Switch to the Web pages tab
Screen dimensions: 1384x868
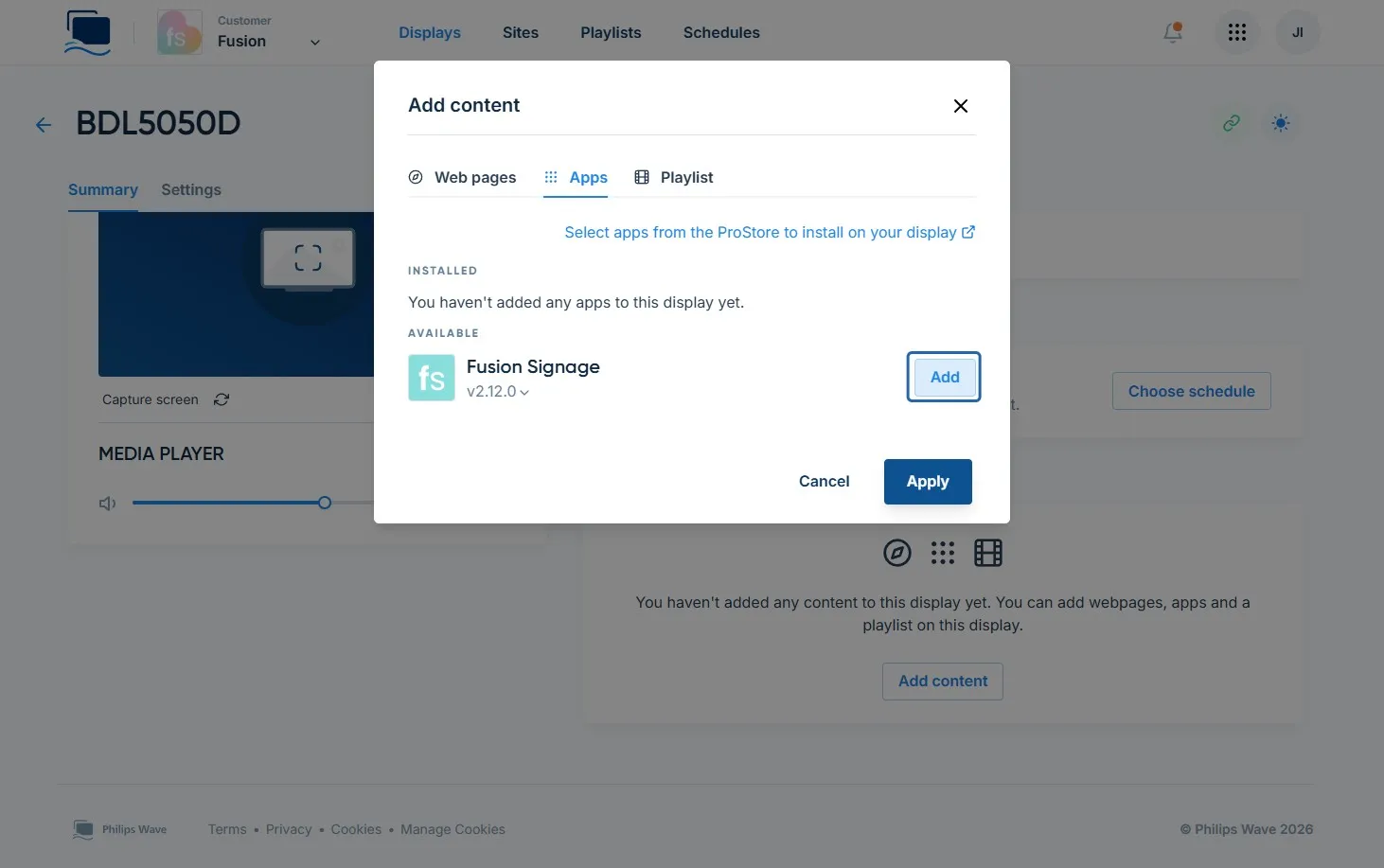pyautogui.click(x=462, y=177)
